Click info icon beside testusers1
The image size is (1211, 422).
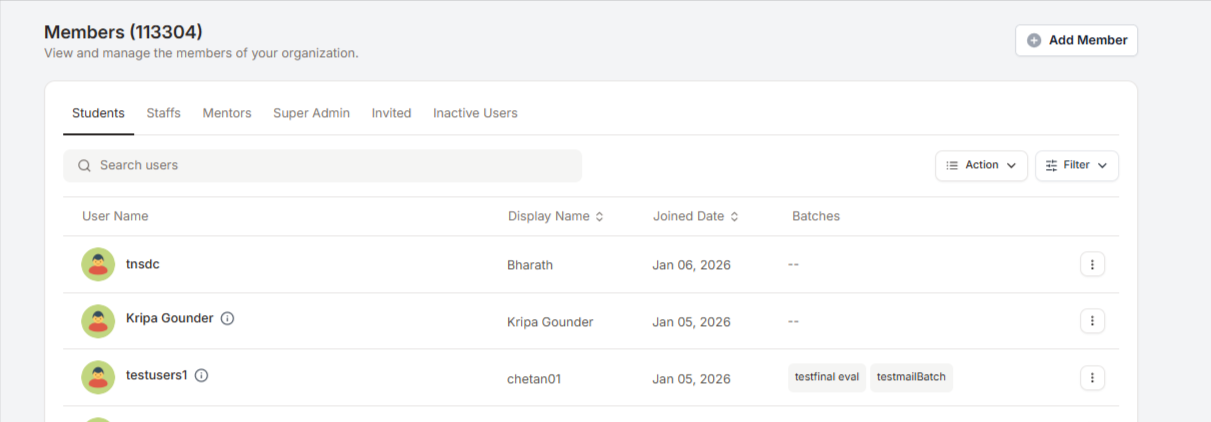pos(201,376)
